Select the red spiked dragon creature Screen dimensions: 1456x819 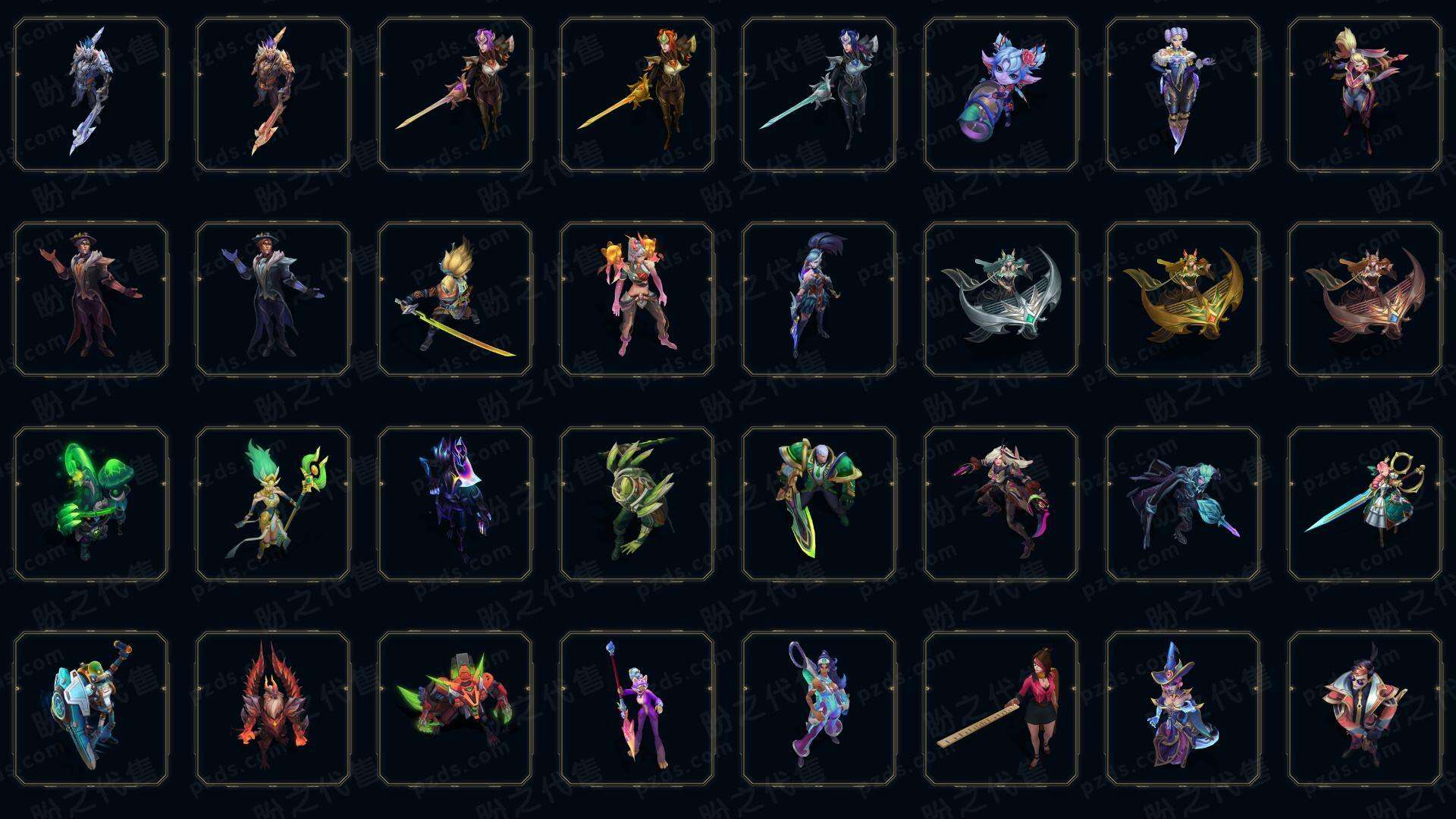(273, 709)
